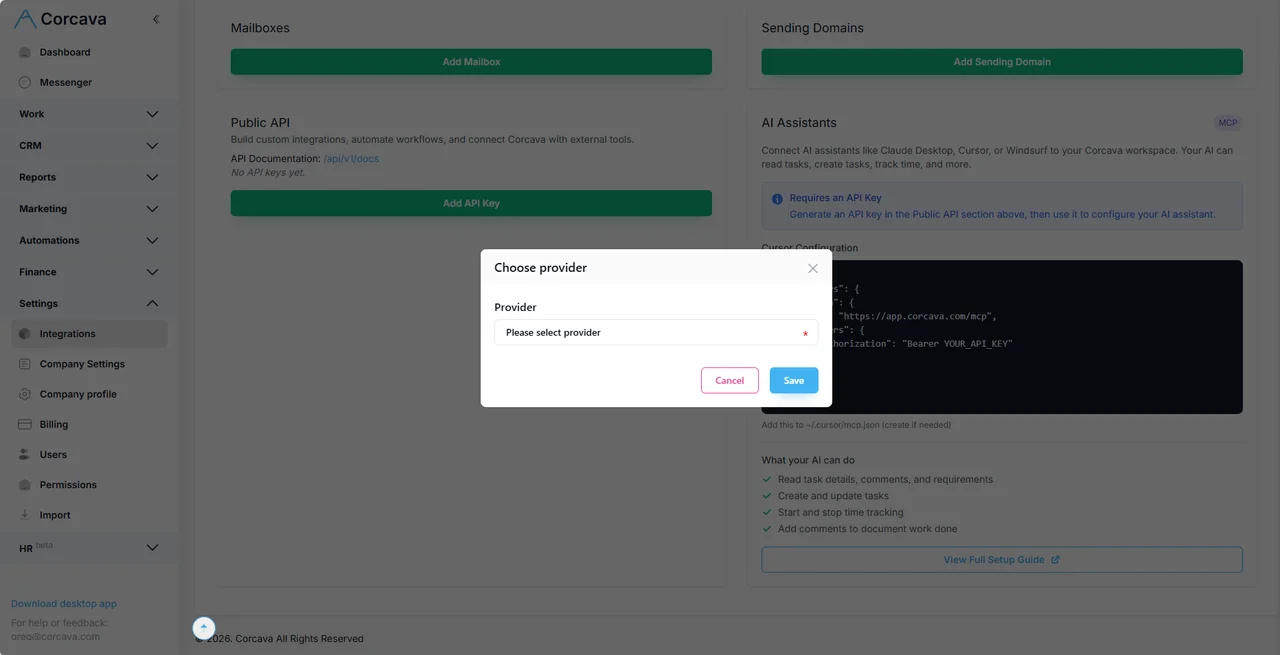
Task: Expand the Automations menu section
Action: coord(89,240)
